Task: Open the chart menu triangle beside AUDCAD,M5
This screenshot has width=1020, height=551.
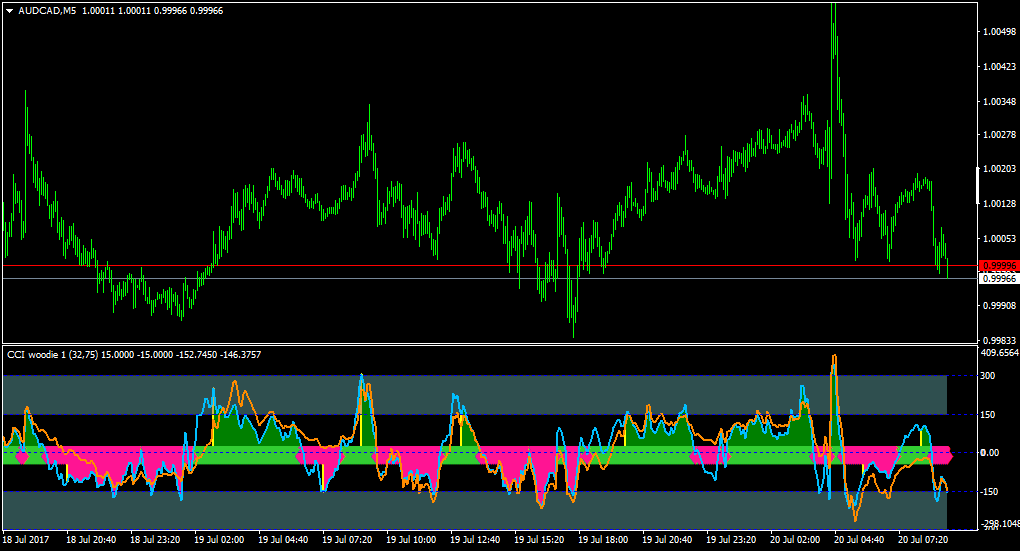Action: coord(10,11)
